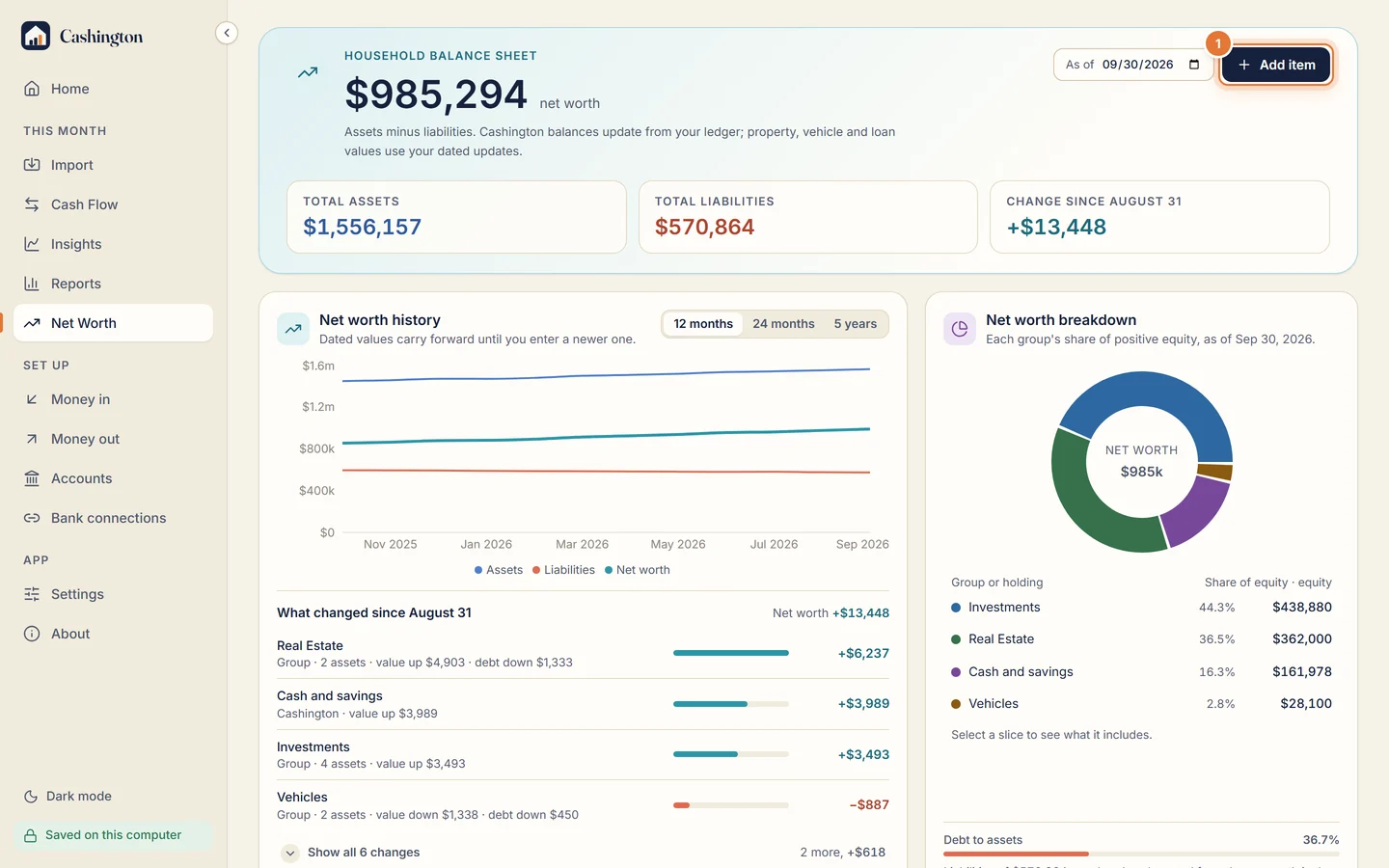Collapse the sidebar with the chevron button

227,33
